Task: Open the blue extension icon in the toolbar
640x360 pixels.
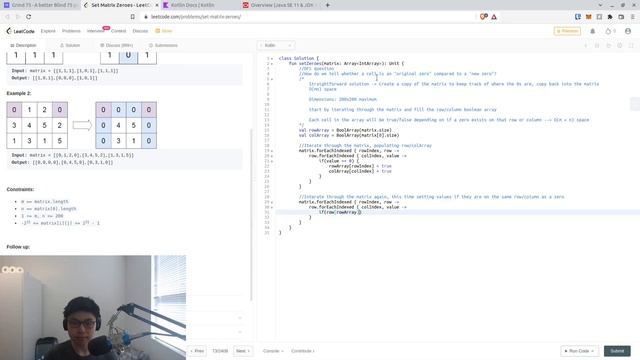Action: pos(578,17)
